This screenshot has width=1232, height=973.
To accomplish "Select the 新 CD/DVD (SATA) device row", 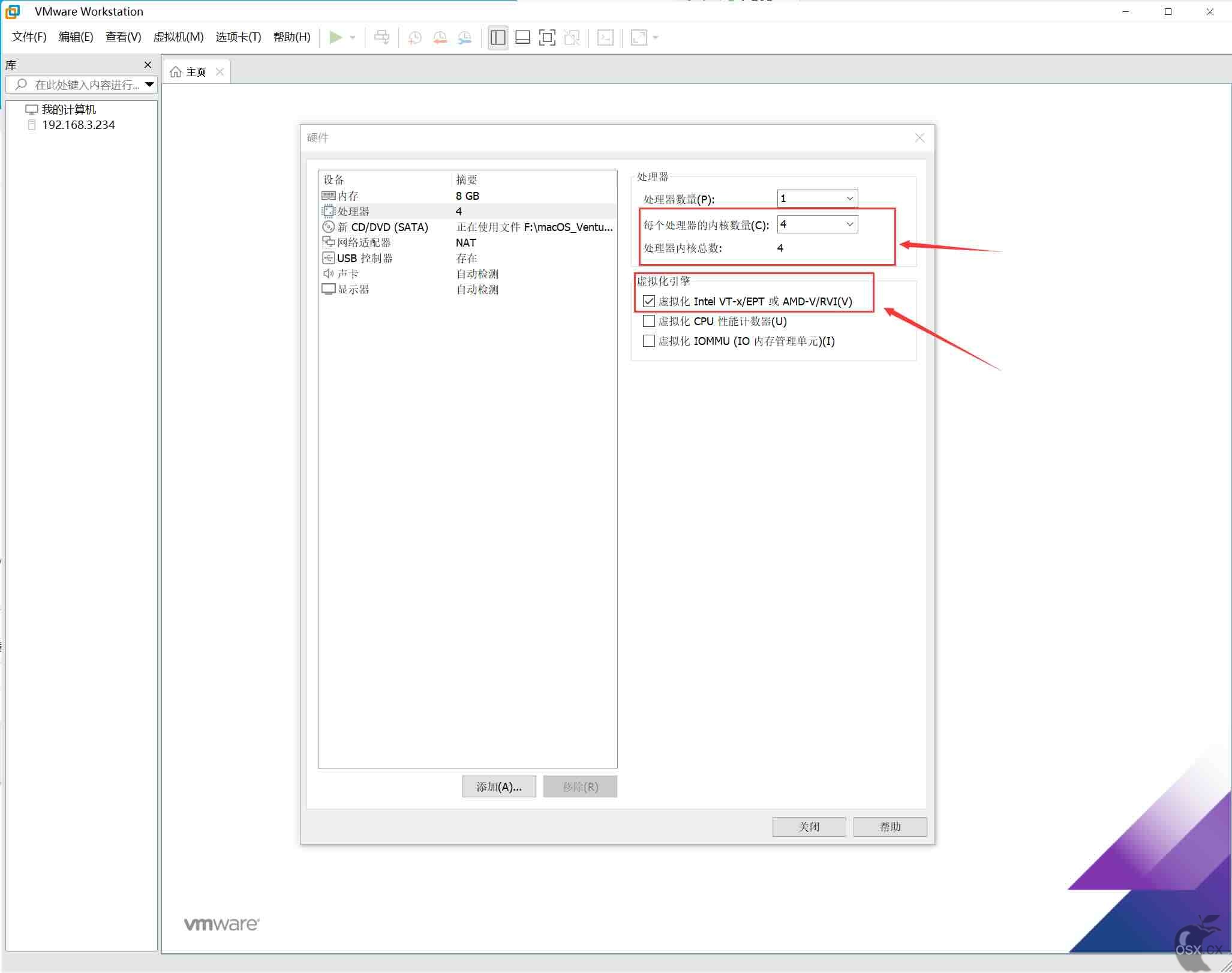I will click(467, 227).
